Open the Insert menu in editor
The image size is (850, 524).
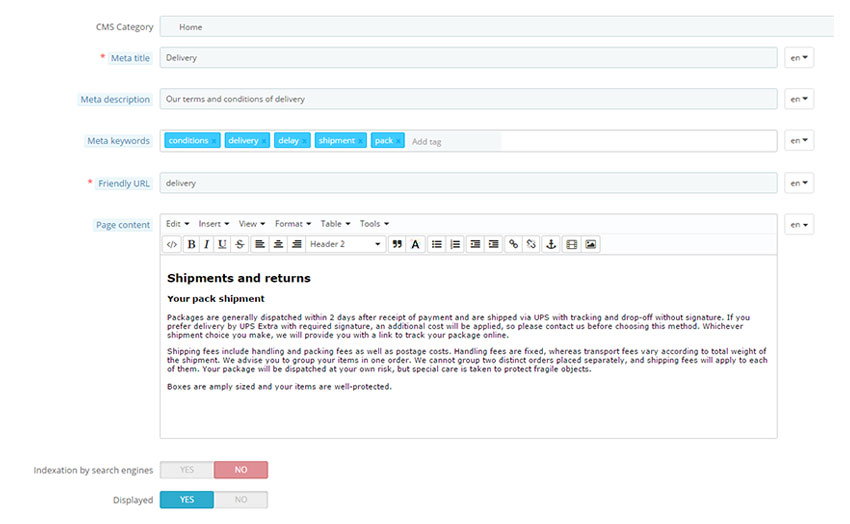click(x=214, y=224)
